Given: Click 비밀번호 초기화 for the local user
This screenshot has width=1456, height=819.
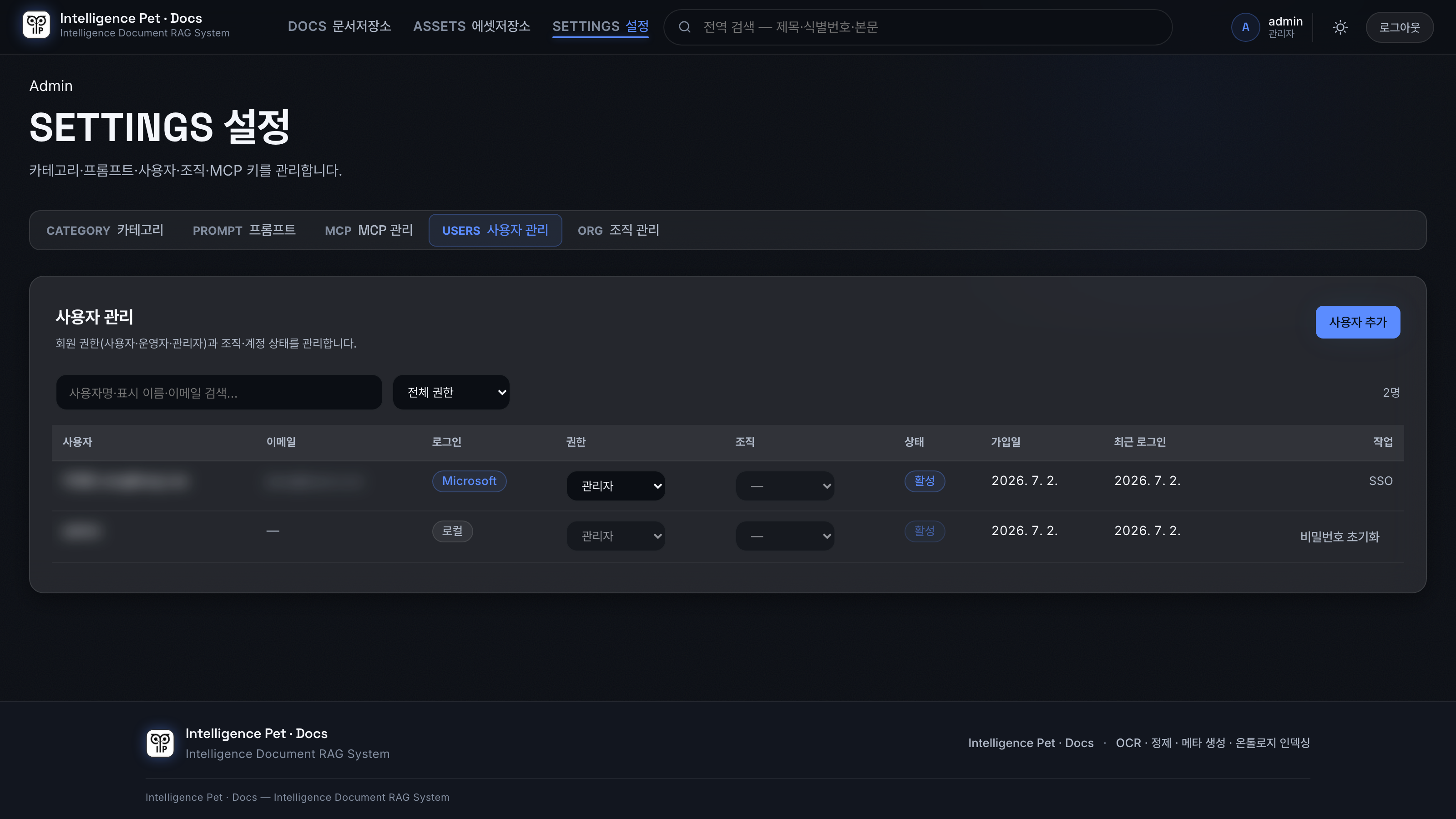Looking at the screenshot, I should click(1340, 536).
